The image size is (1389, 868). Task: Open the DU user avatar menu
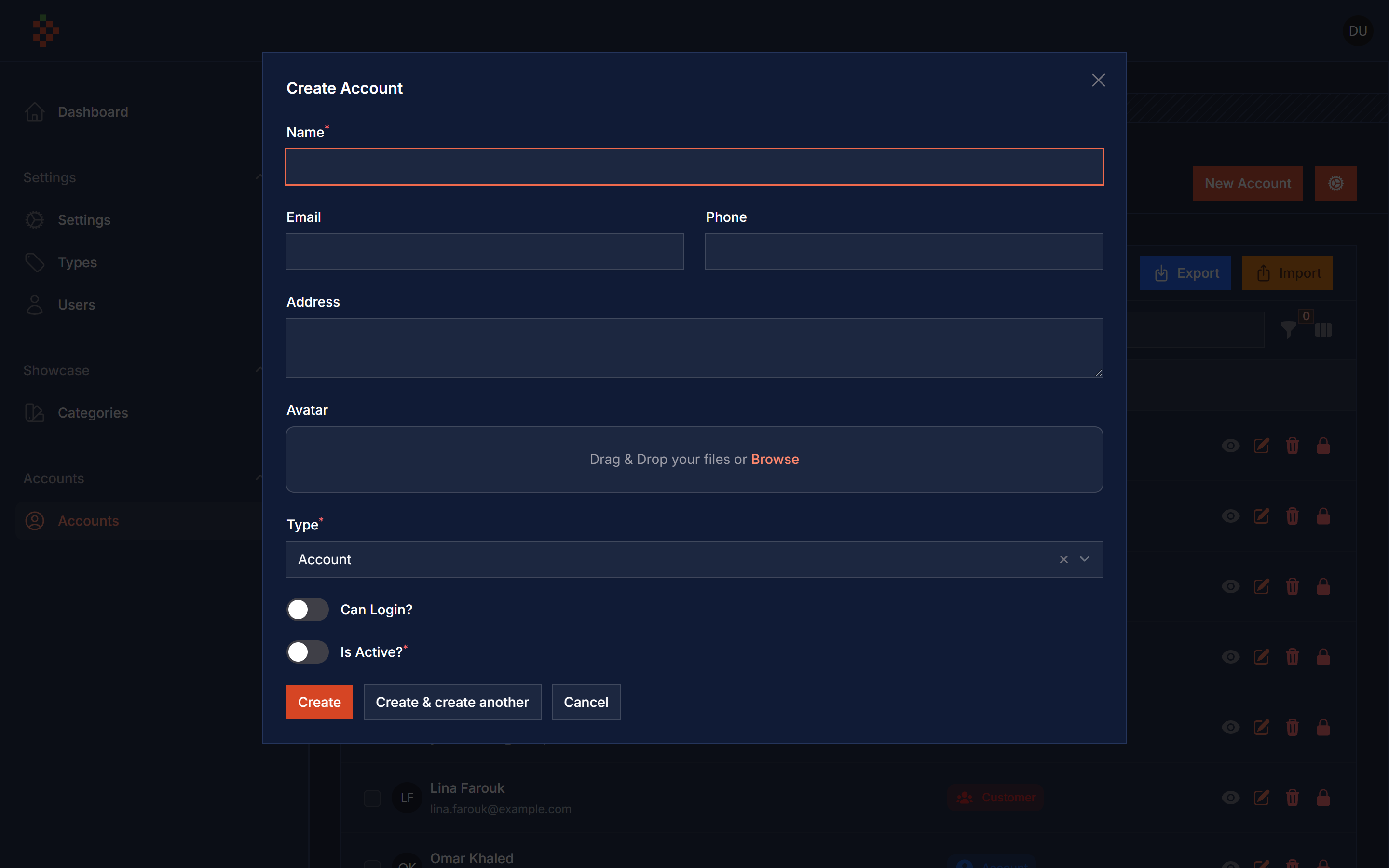click(x=1358, y=31)
